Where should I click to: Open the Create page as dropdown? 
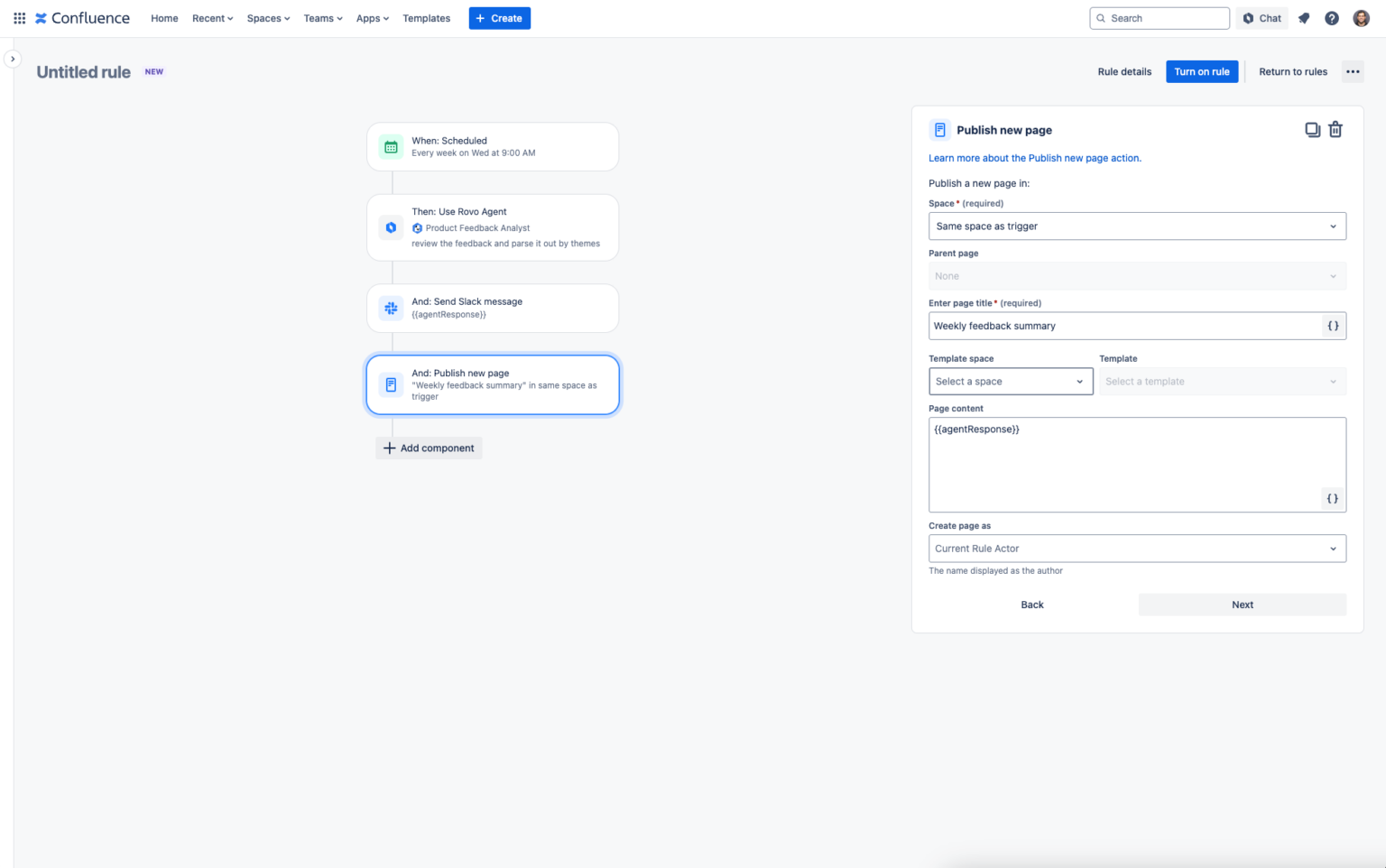coord(1137,548)
